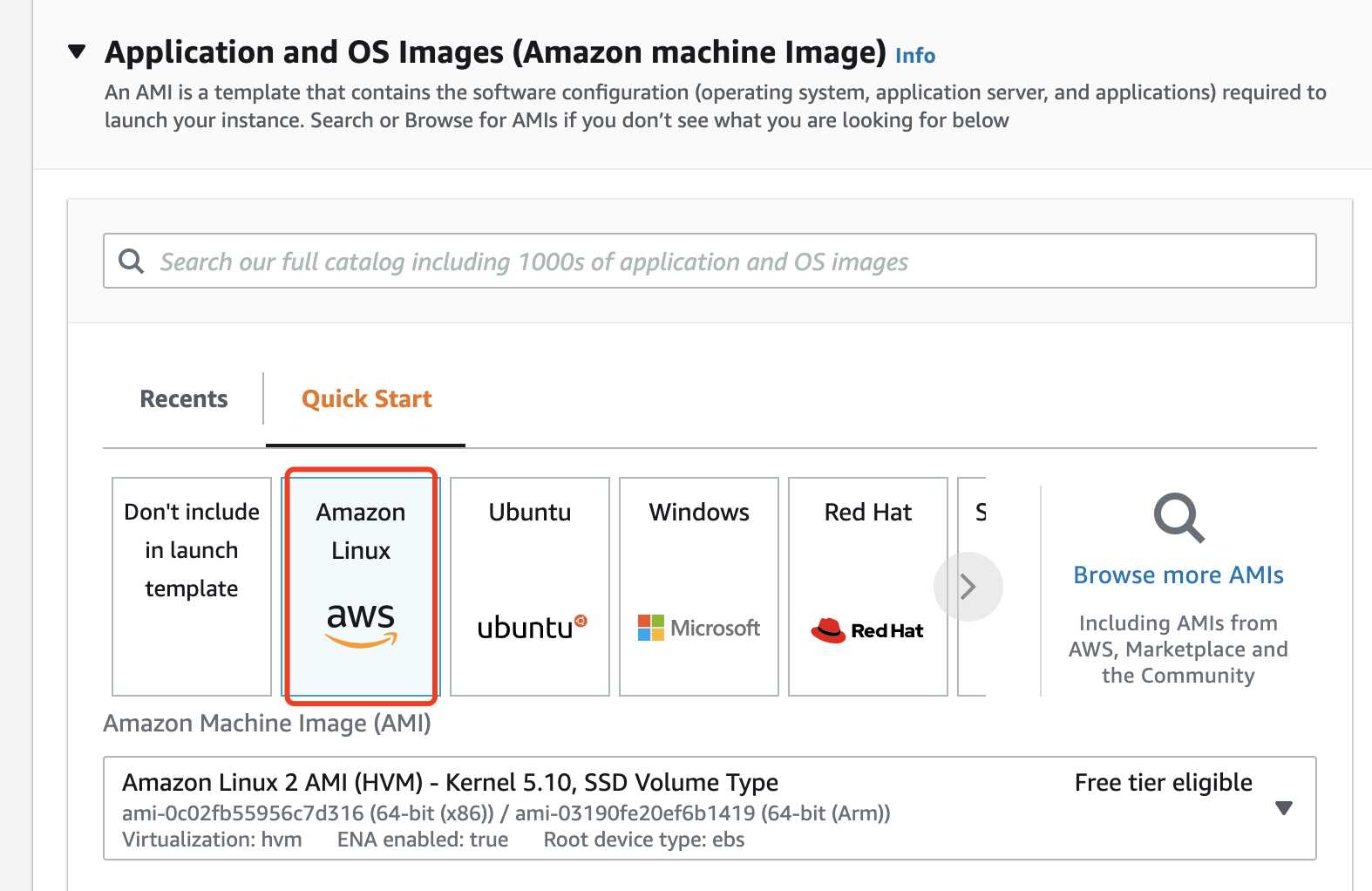The width and height of the screenshot is (1372, 891).
Task: Choose the Don't include in launch template card
Action: tap(192, 586)
